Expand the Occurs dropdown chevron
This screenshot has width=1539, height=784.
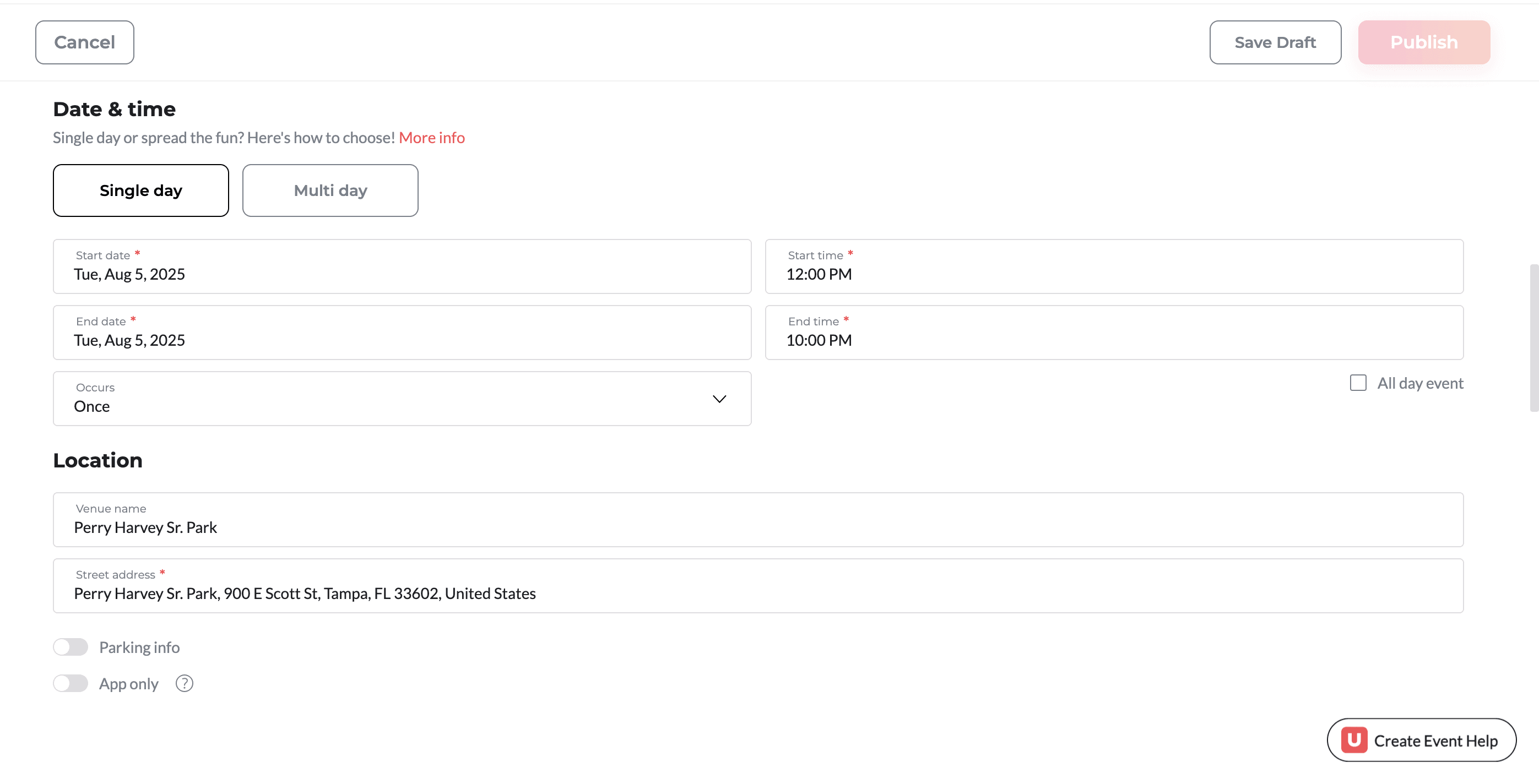pos(719,398)
